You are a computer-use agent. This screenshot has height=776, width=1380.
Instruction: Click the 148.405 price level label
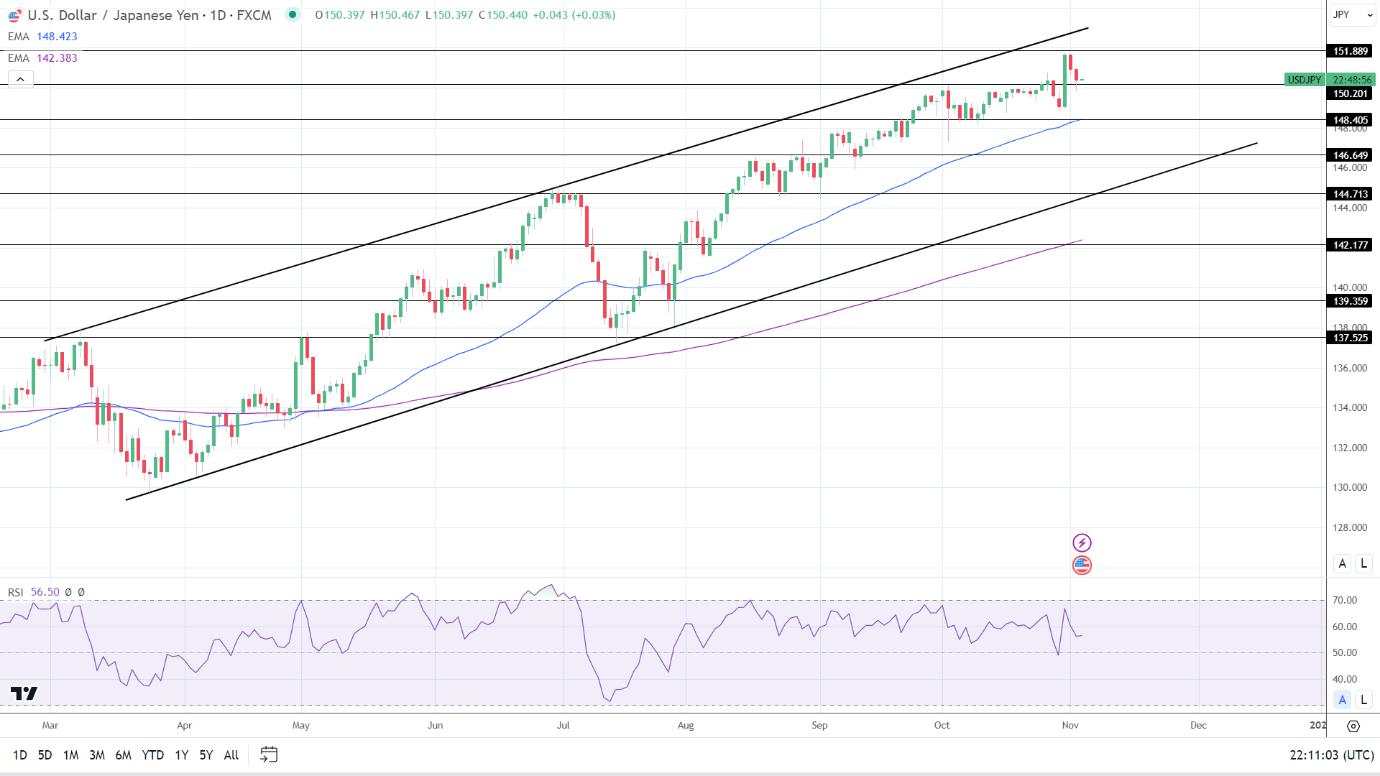tap(1351, 120)
